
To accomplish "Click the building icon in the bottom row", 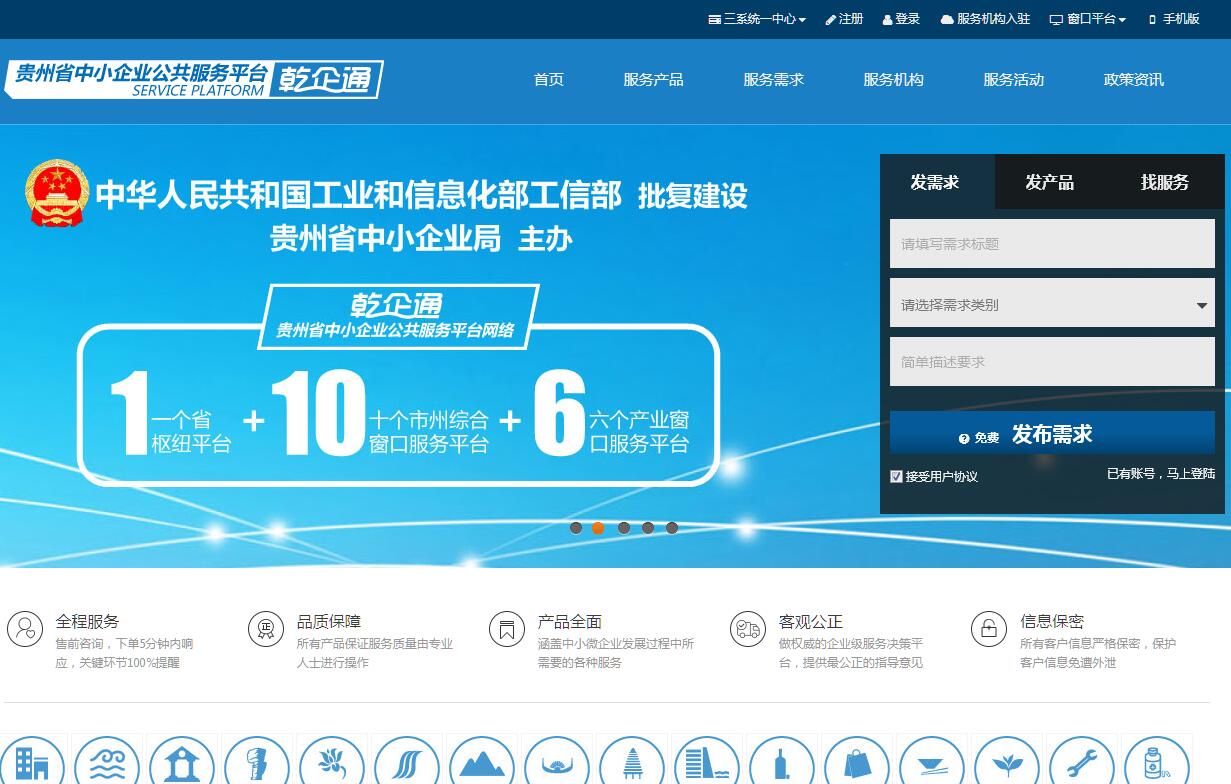I will pyautogui.click(x=32, y=763).
